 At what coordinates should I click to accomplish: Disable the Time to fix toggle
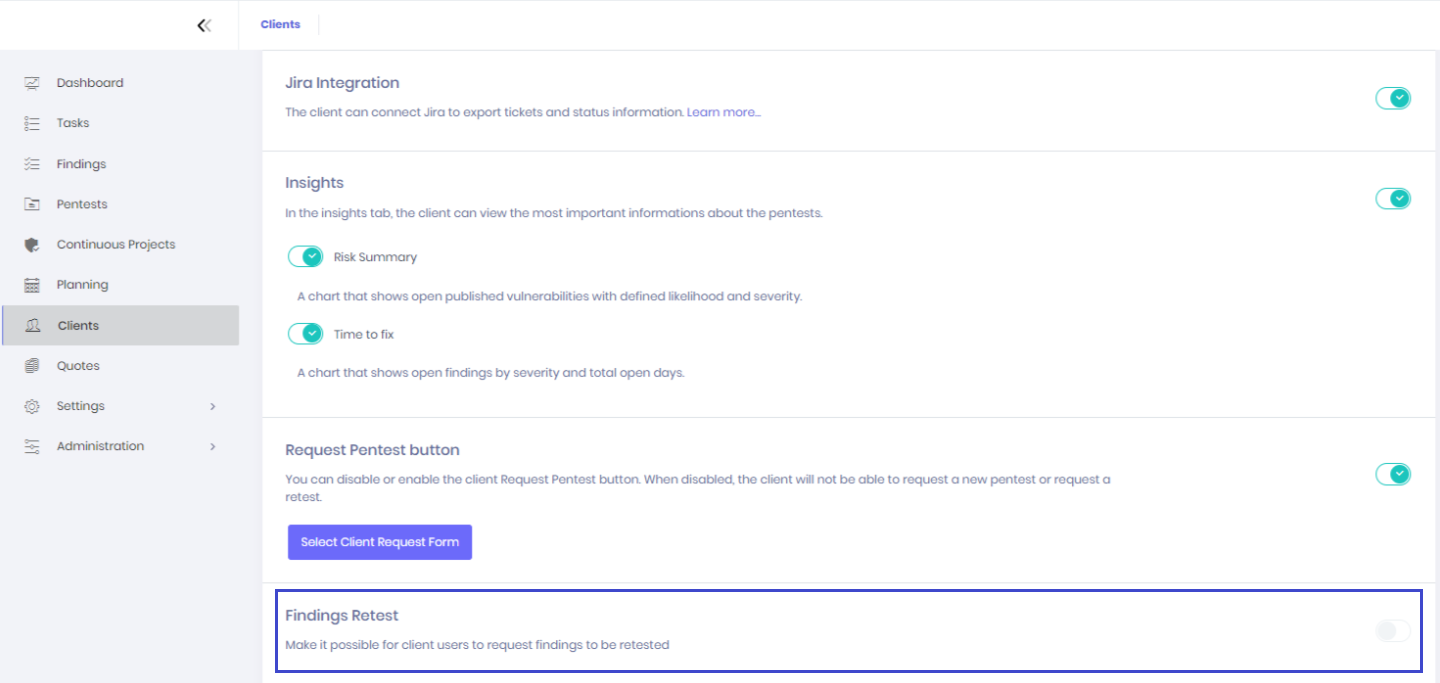[x=305, y=334]
